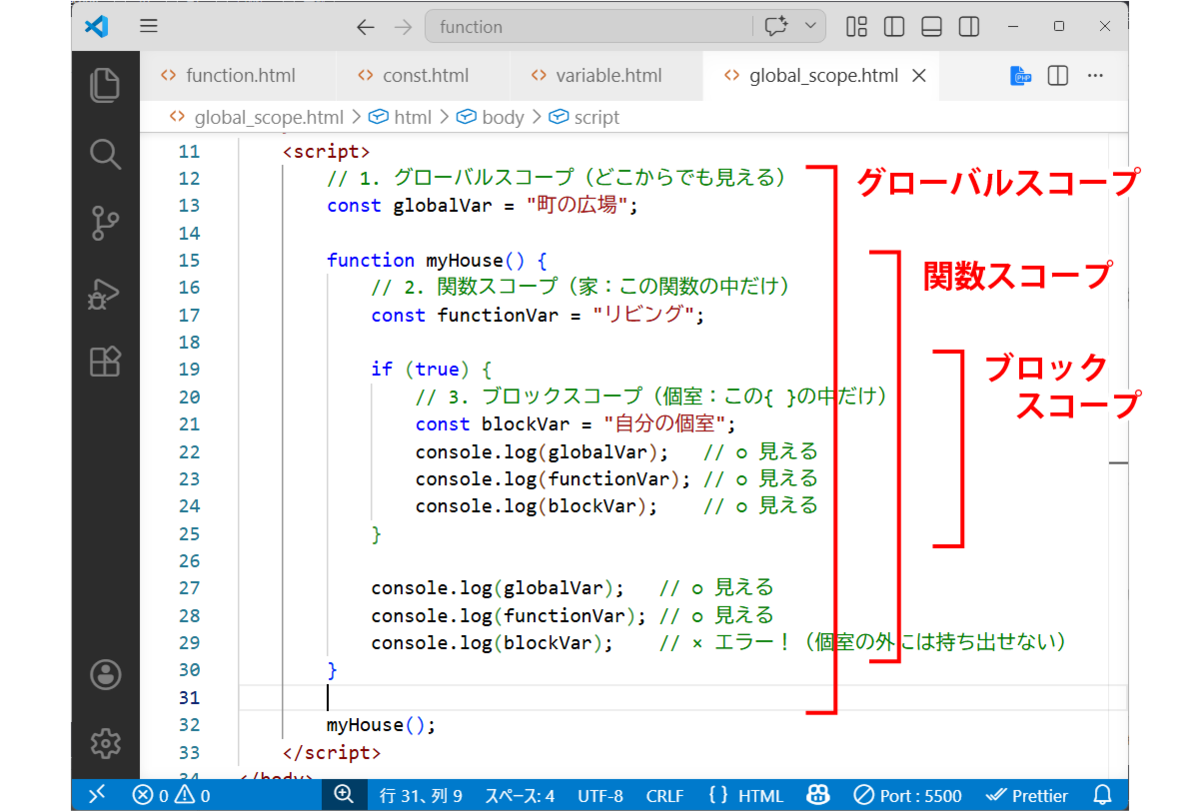Close the global_scope.html tab

coord(920,76)
